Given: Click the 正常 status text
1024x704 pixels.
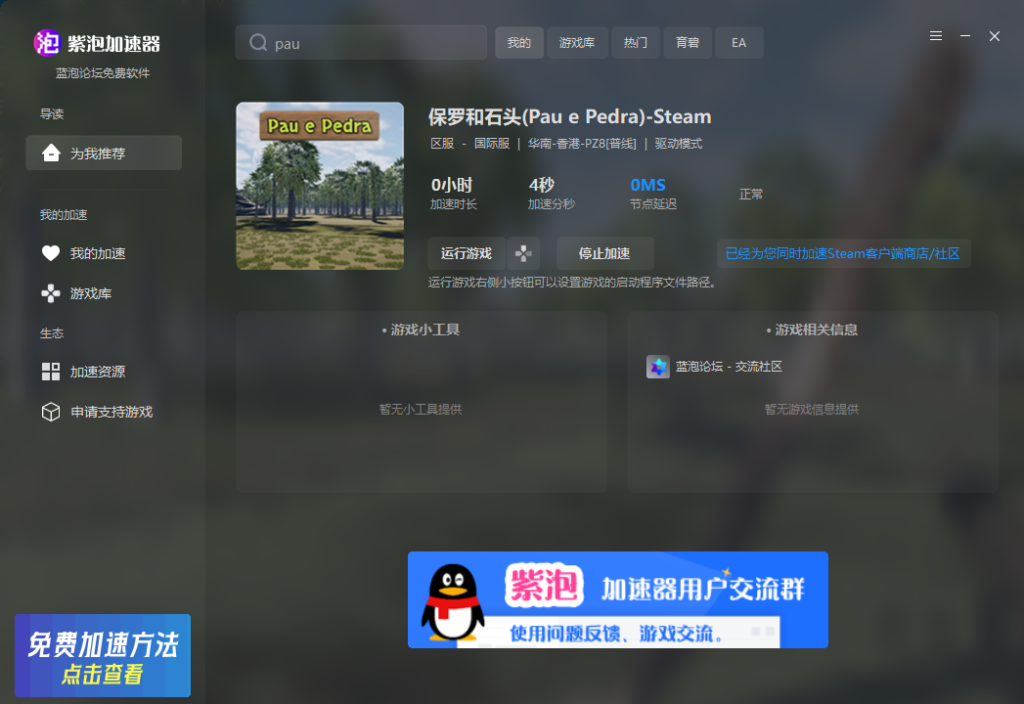Looking at the screenshot, I should pos(751,194).
